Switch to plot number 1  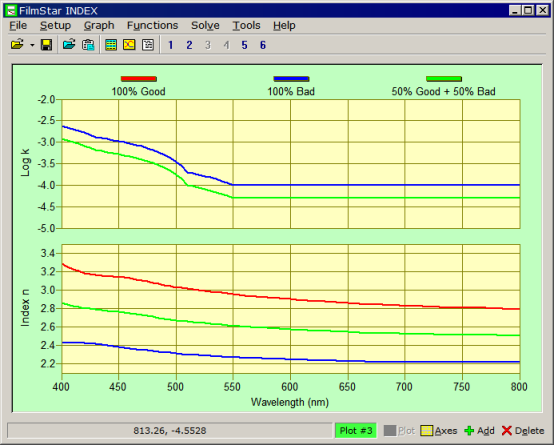pyautogui.click(x=171, y=45)
